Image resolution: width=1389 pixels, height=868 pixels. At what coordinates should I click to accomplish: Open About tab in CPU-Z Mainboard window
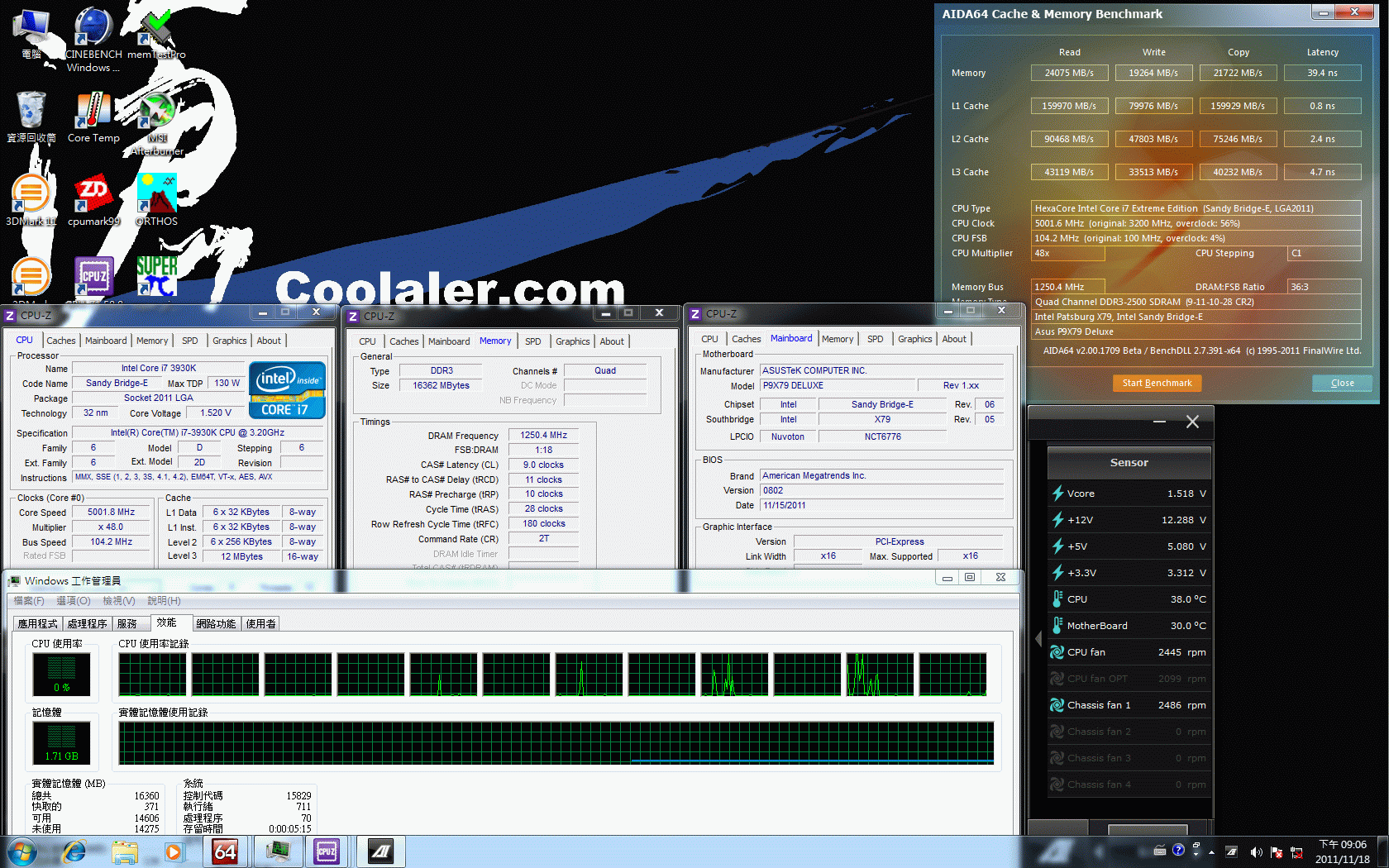coord(954,339)
